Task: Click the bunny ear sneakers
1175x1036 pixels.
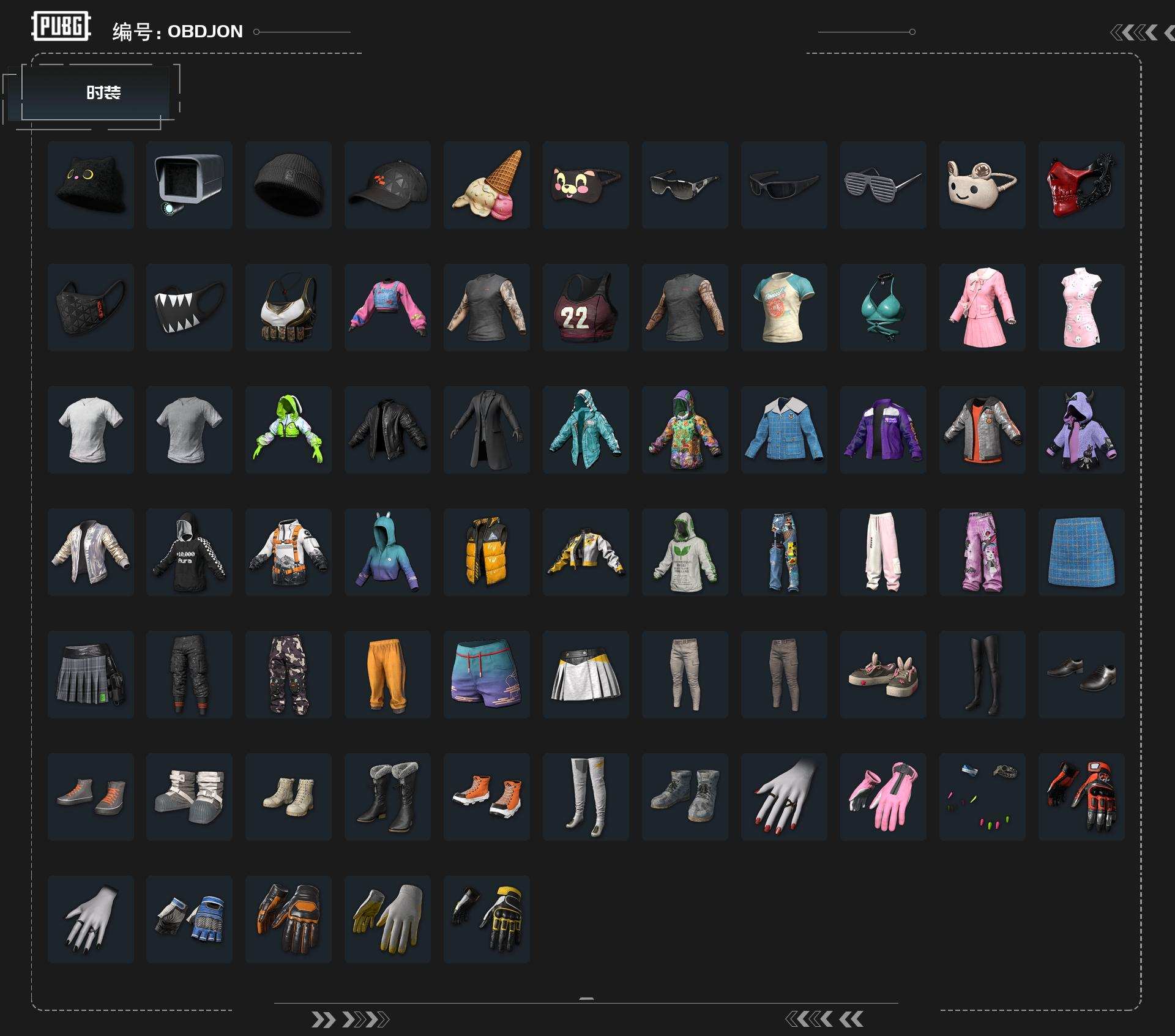Action: click(x=882, y=674)
